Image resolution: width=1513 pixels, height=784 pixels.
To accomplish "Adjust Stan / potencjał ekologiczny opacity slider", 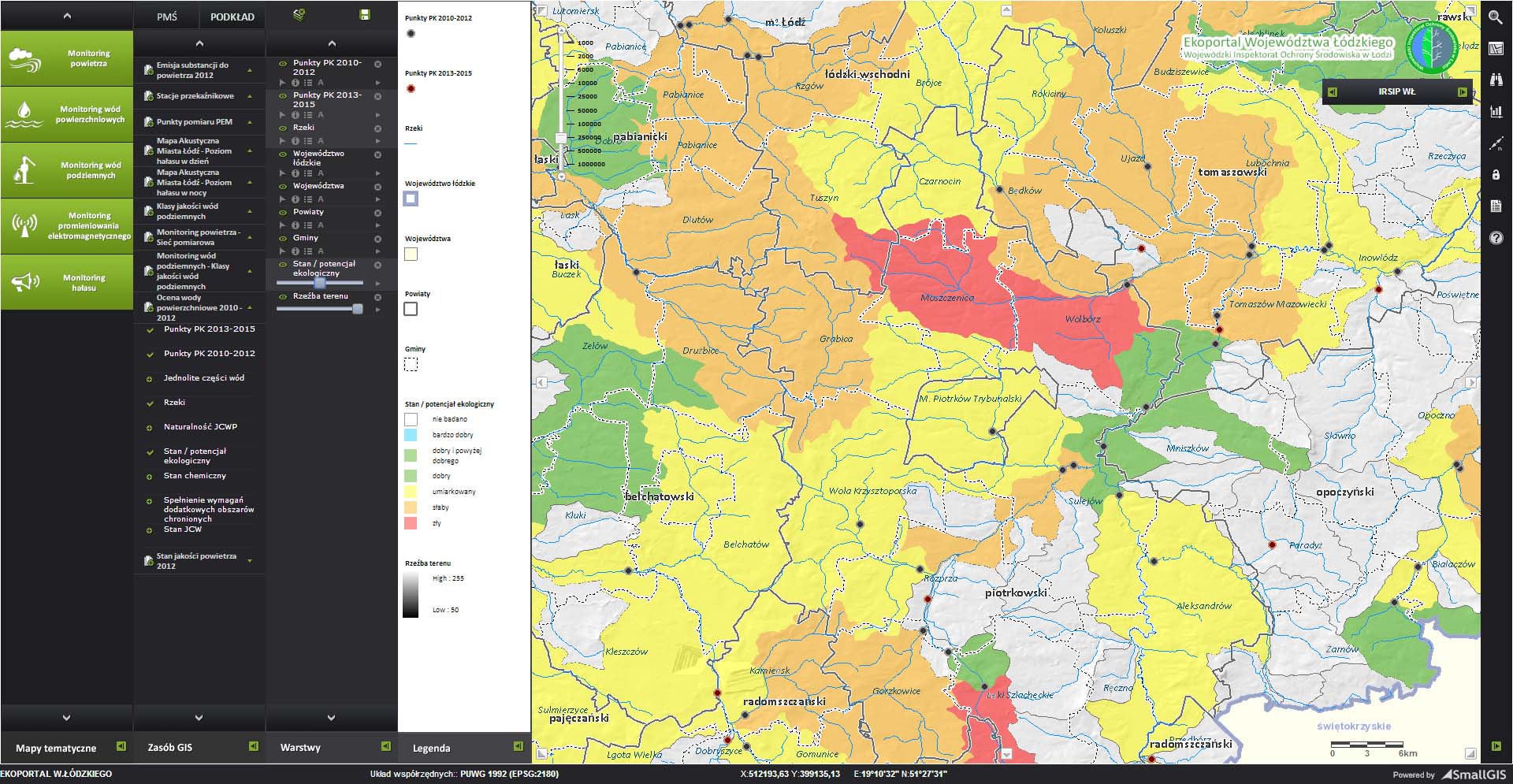I will point(320,283).
